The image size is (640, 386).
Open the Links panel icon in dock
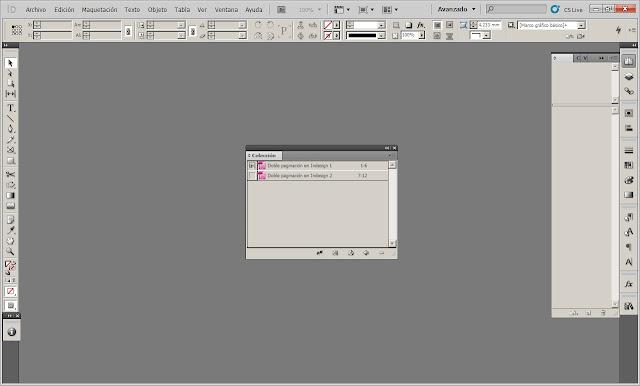coord(629,91)
